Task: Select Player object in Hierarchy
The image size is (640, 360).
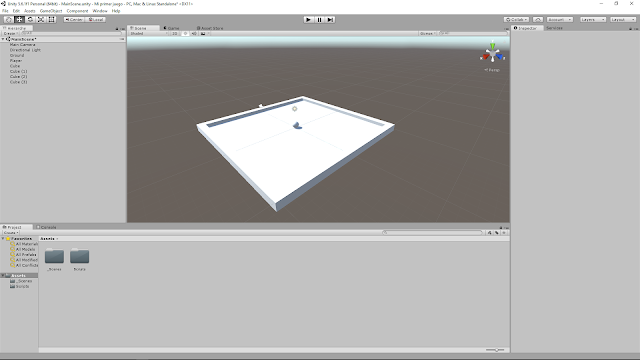Action: [16, 60]
